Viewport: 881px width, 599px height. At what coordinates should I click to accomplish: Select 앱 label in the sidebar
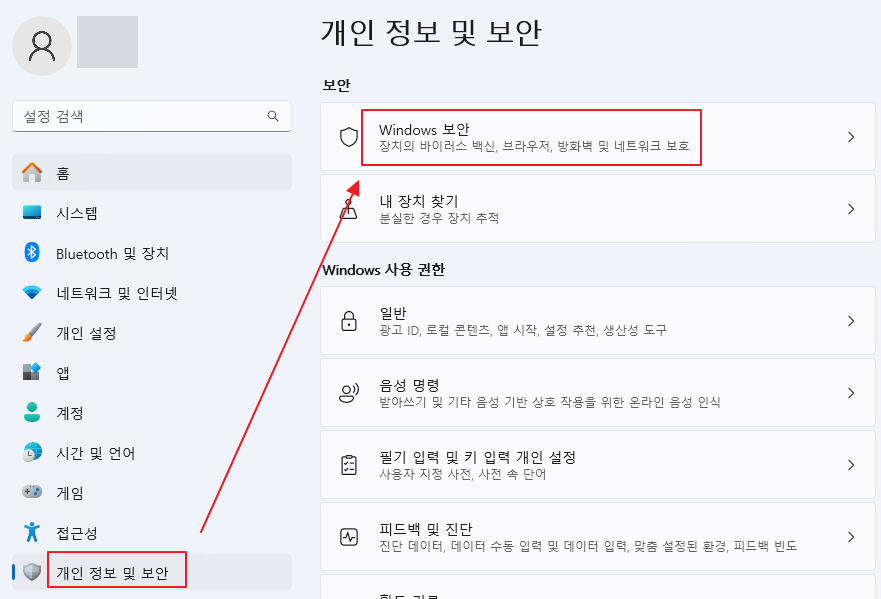coord(63,373)
